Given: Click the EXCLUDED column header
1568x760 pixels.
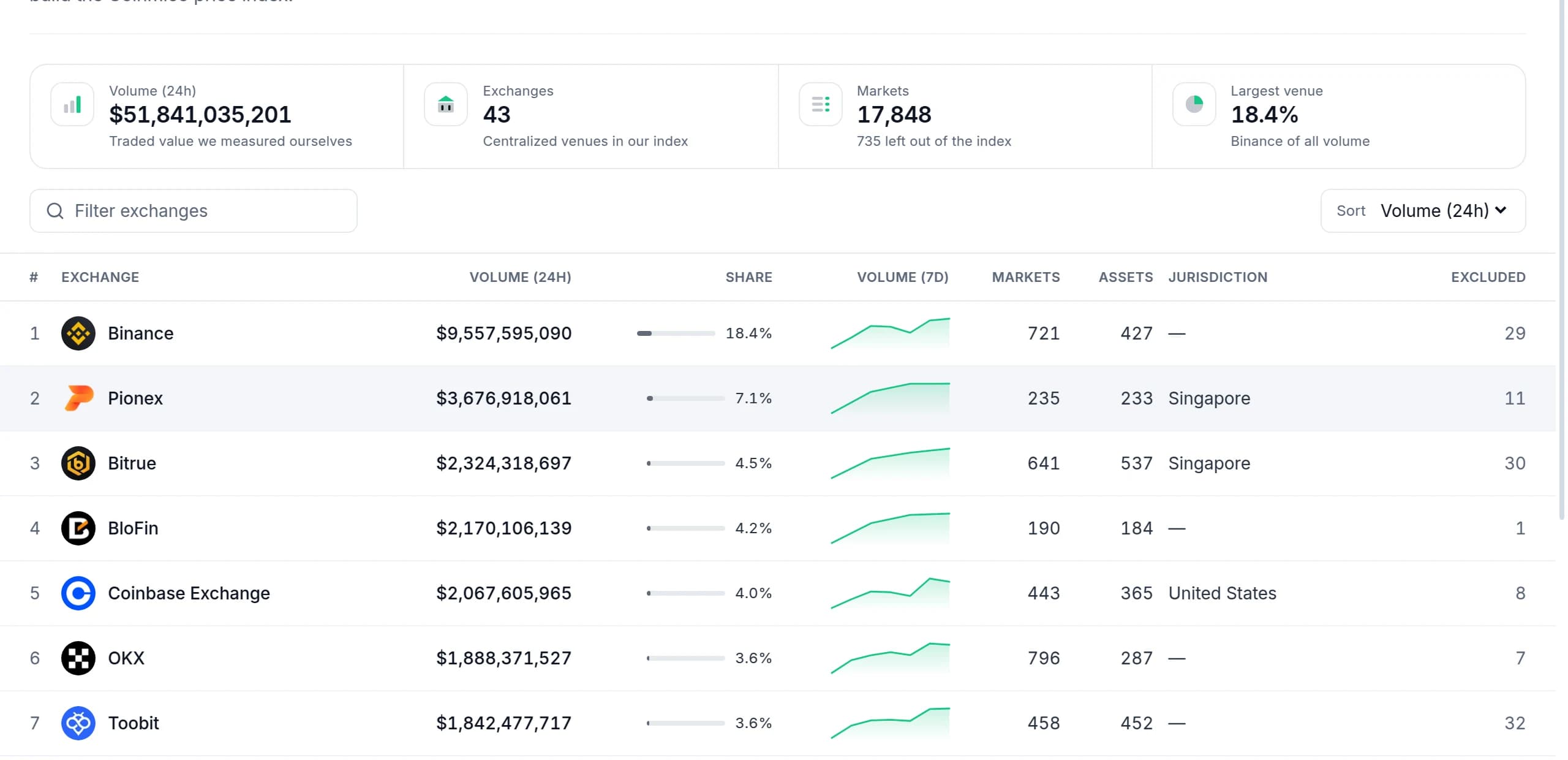Looking at the screenshot, I should (x=1488, y=277).
